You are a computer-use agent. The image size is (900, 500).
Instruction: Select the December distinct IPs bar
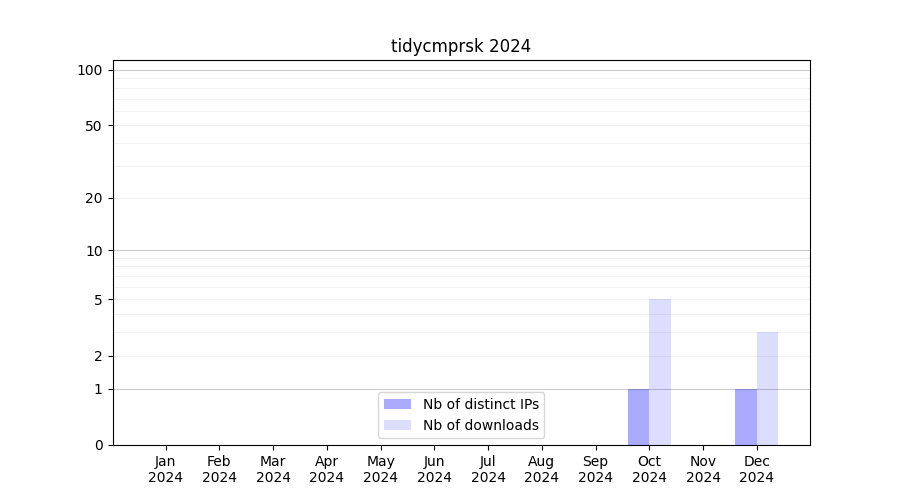[x=746, y=417]
